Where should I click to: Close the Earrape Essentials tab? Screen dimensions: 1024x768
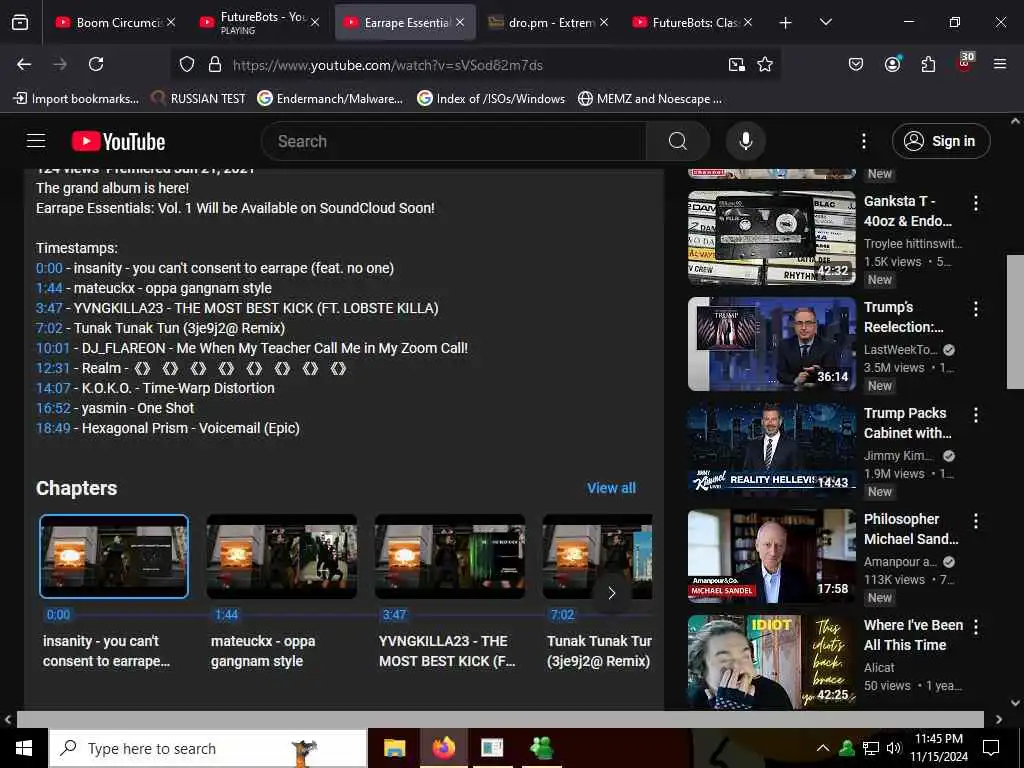click(460, 23)
